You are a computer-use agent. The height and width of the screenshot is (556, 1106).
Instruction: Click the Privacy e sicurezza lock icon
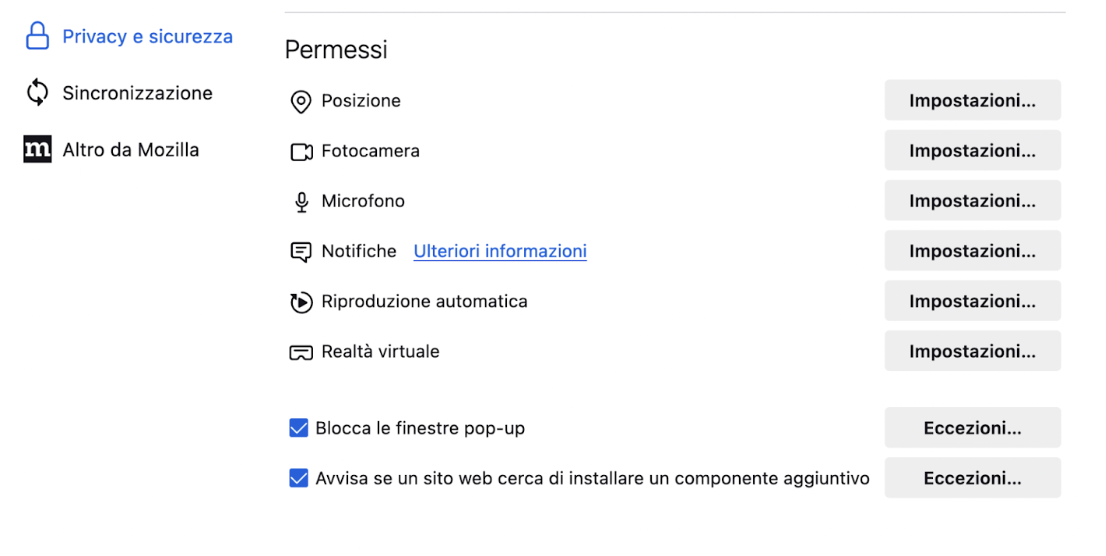coord(37,37)
